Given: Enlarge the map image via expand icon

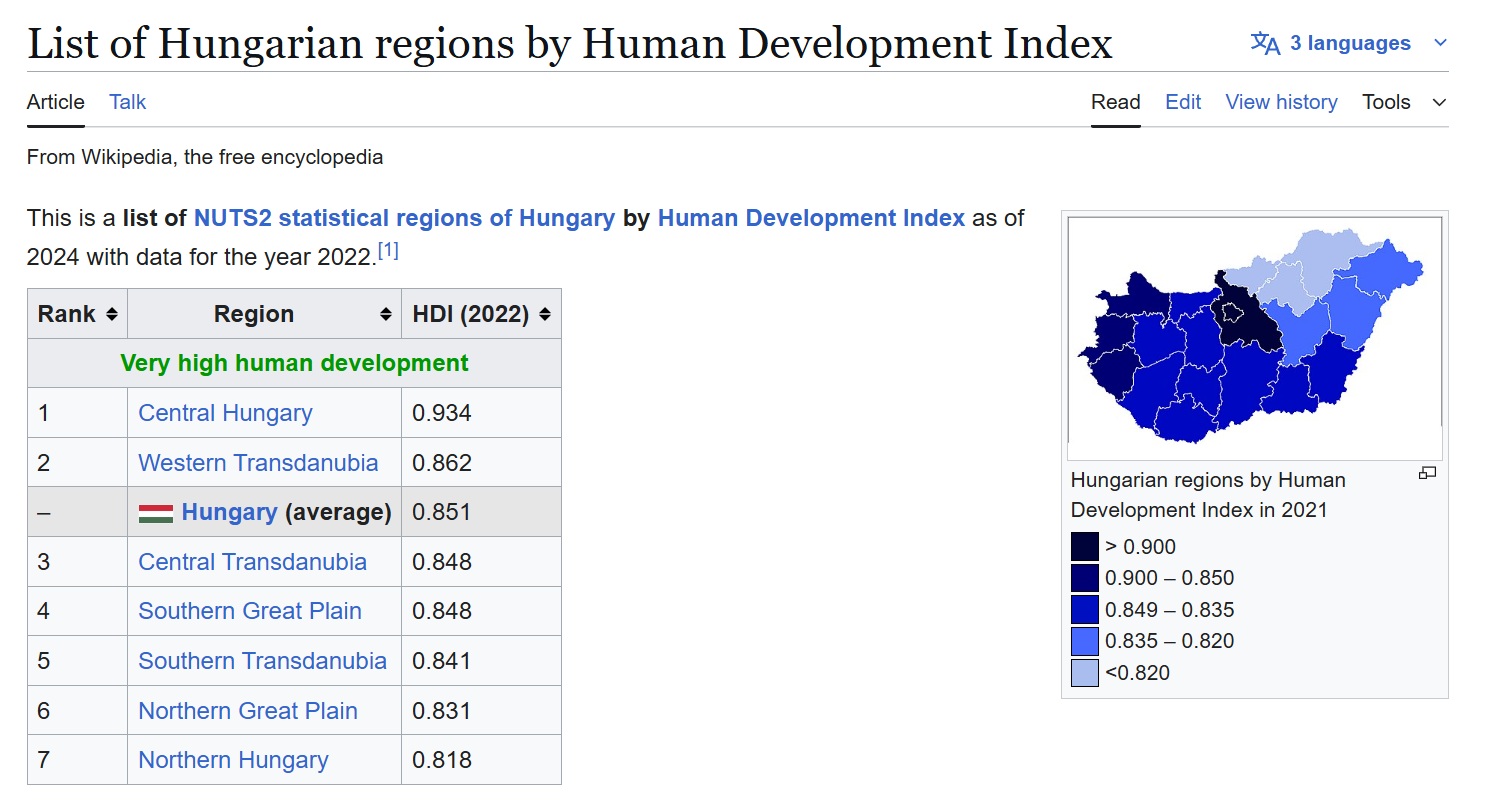Looking at the screenshot, I should 1427,473.
